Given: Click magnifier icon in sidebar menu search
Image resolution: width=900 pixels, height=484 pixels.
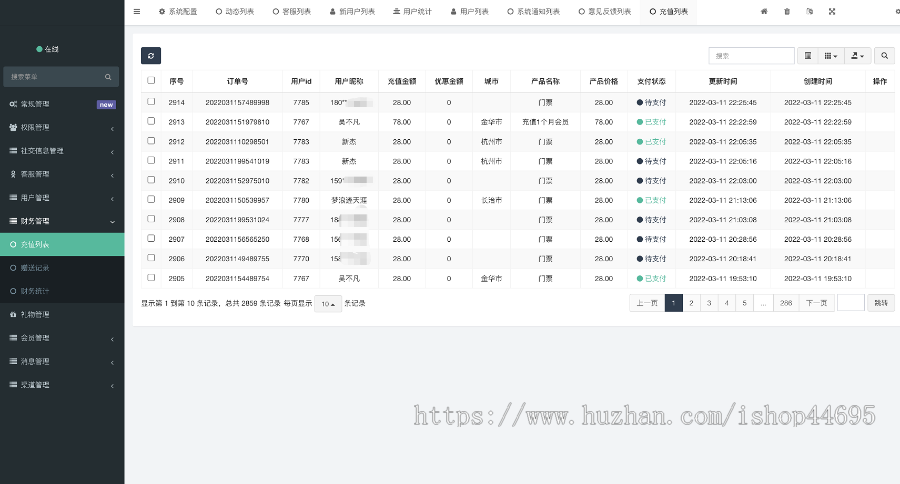Looking at the screenshot, I should click(108, 77).
